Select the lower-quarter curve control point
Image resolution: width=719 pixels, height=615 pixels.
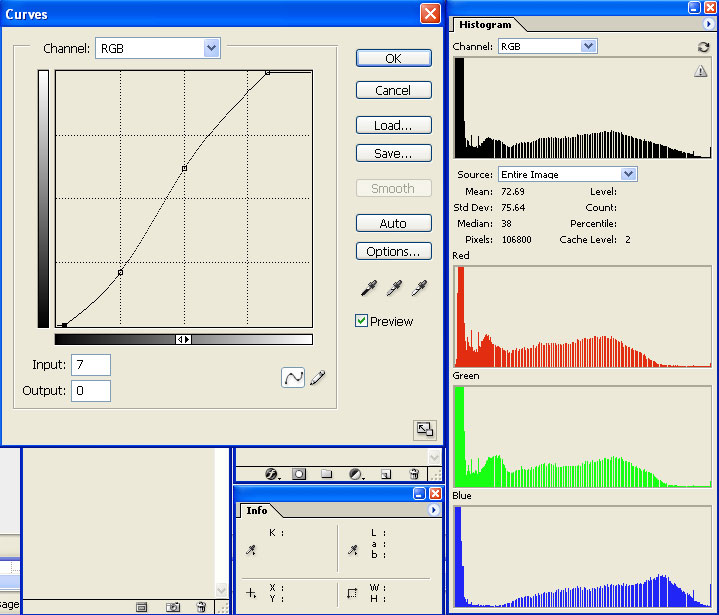[121, 272]
